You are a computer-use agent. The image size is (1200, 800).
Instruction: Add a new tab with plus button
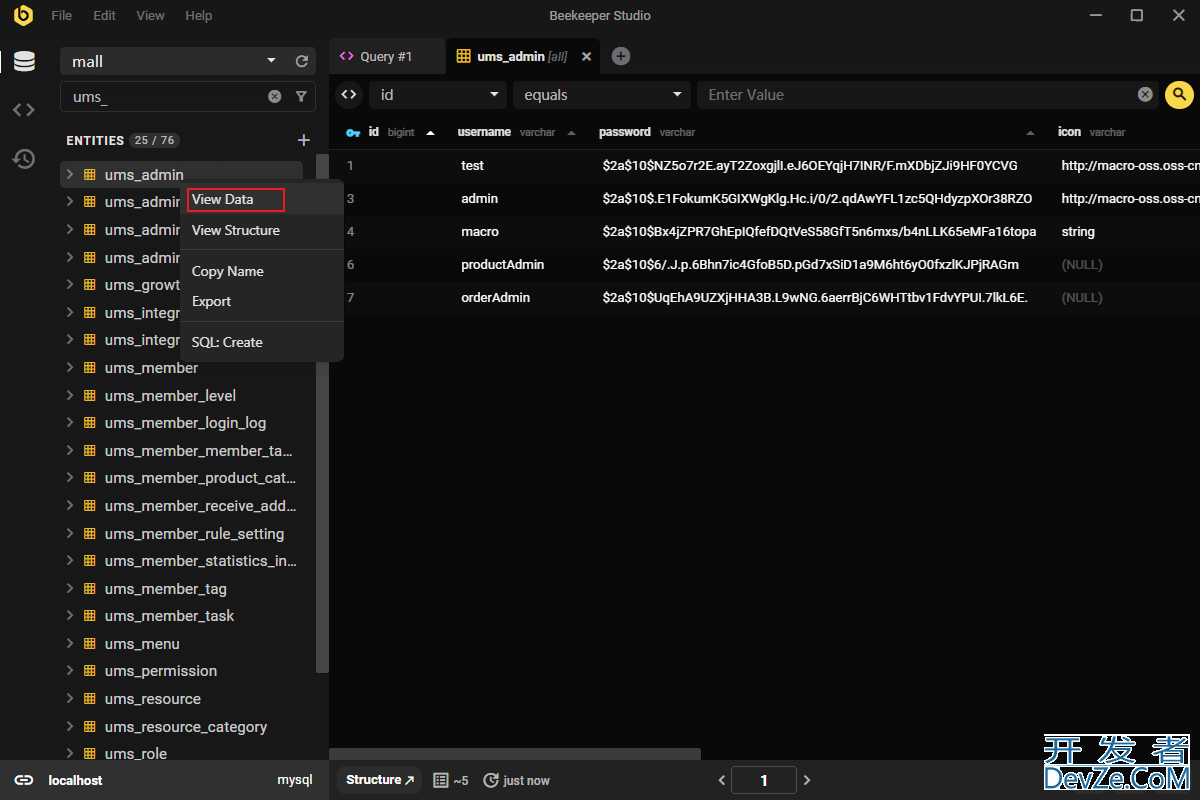pos(621,56)
